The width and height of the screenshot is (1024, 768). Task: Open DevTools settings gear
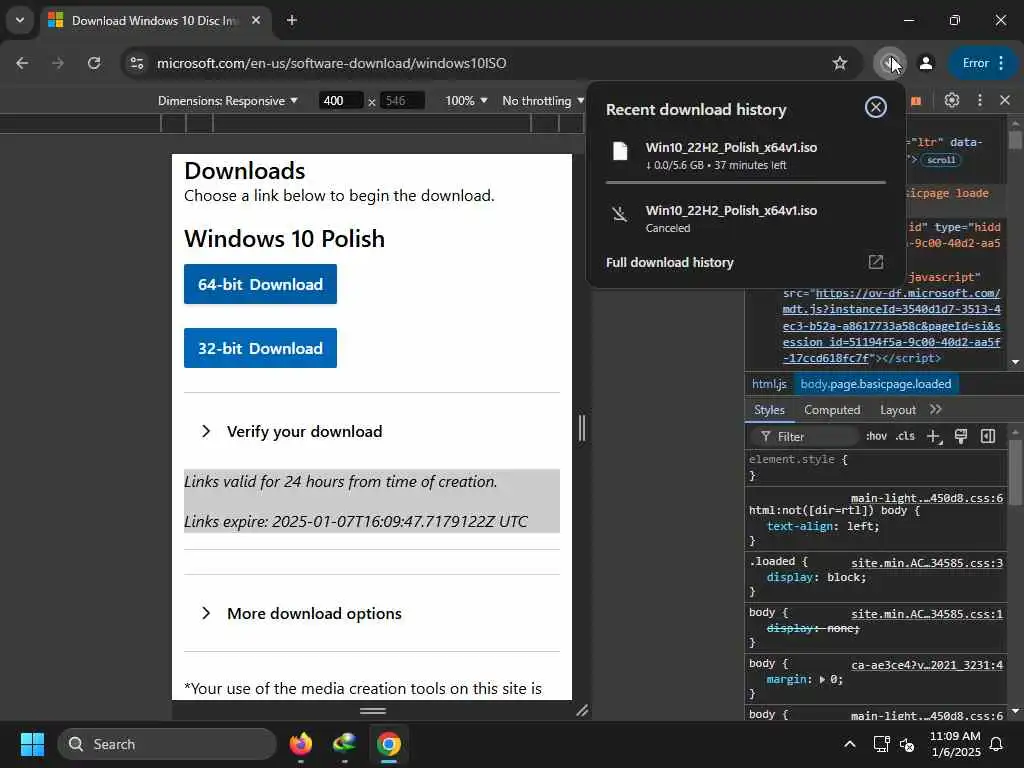pos(952,100)
